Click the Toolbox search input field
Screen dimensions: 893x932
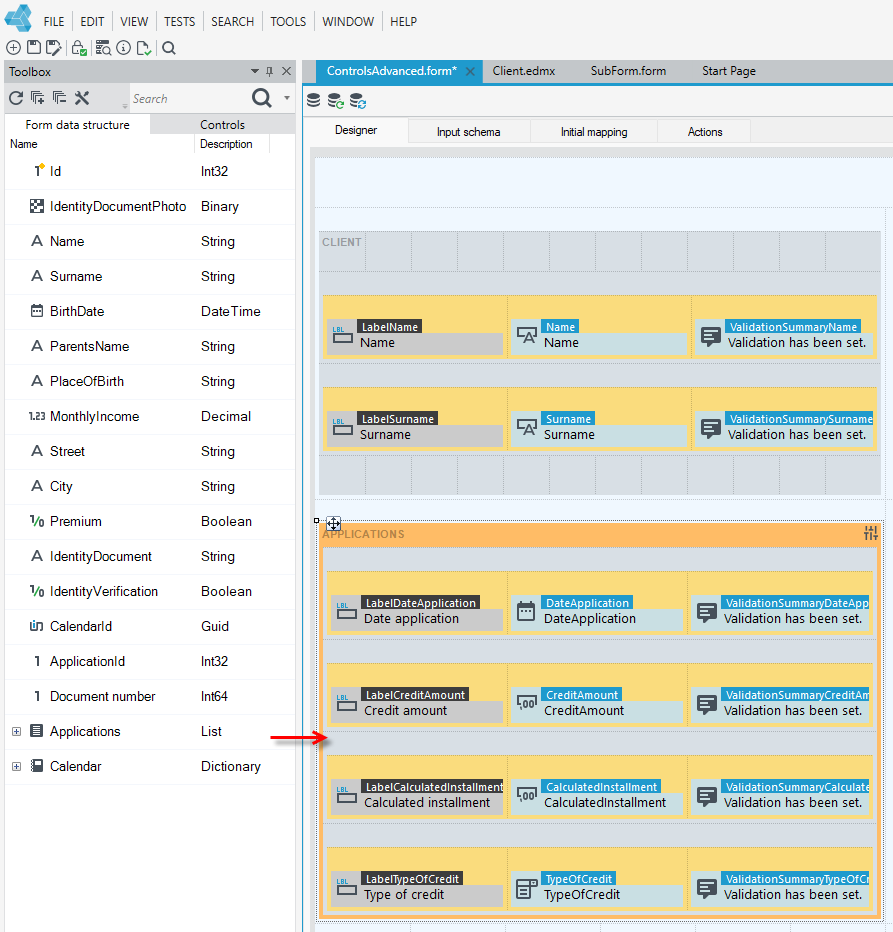coord(188,99)
